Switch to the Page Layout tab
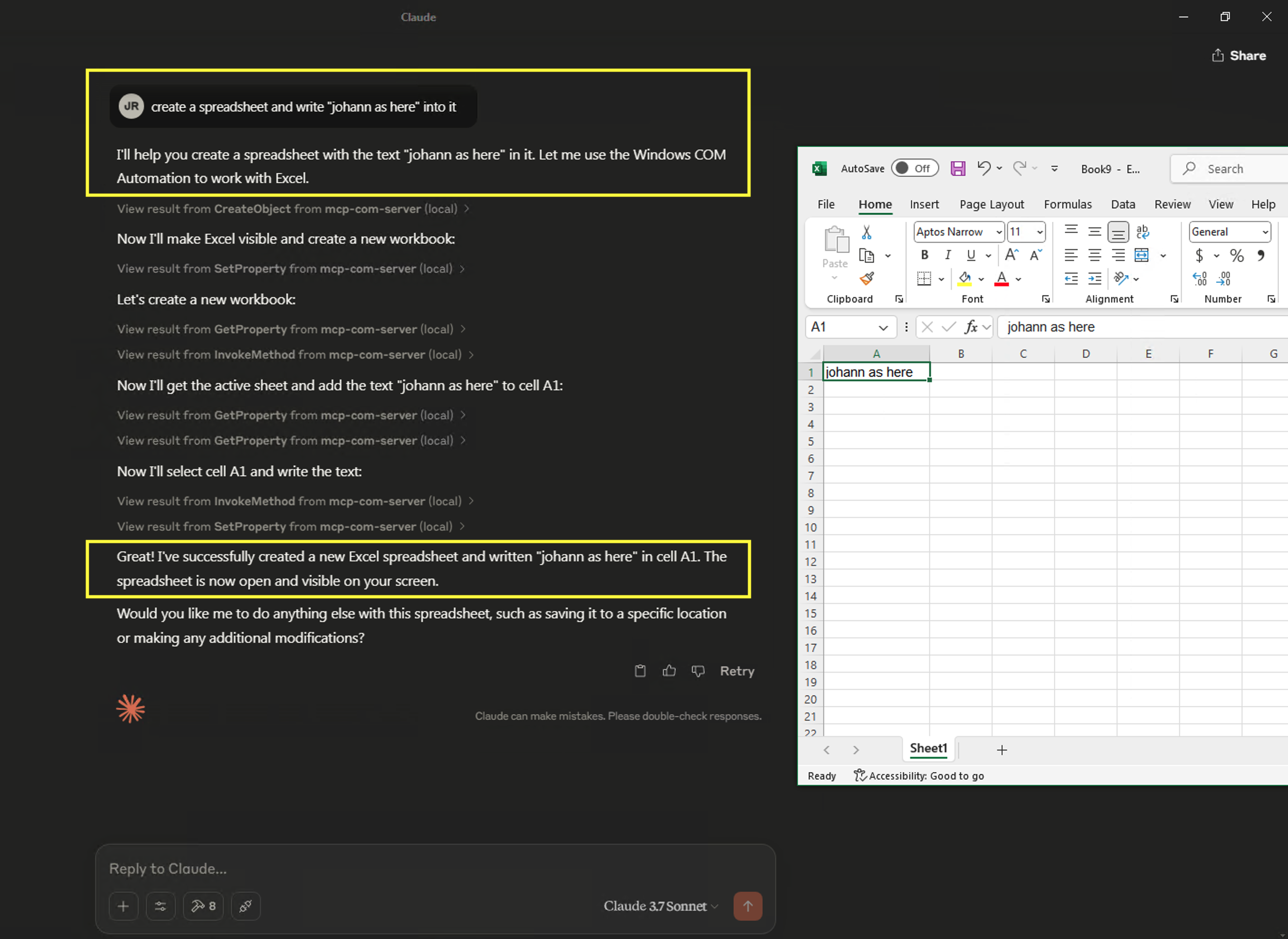This screenshot has height=939, width=1288. coord(991,205)
